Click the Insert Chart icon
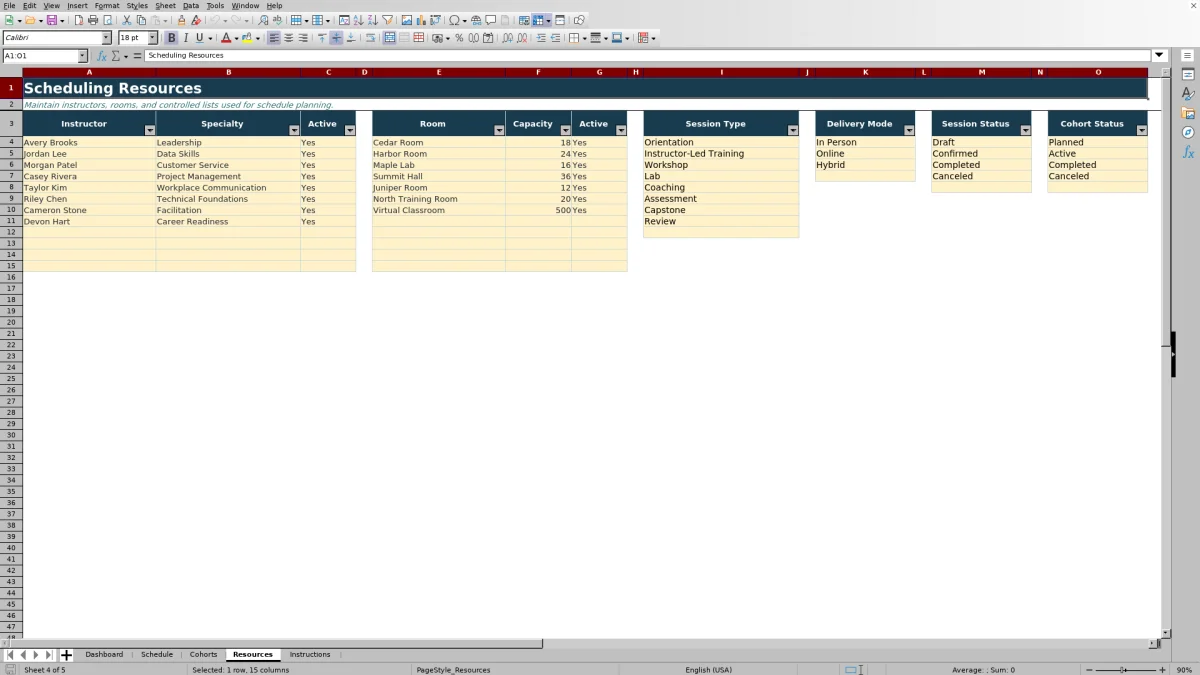 pyautogui.click(x=421, y=20)
